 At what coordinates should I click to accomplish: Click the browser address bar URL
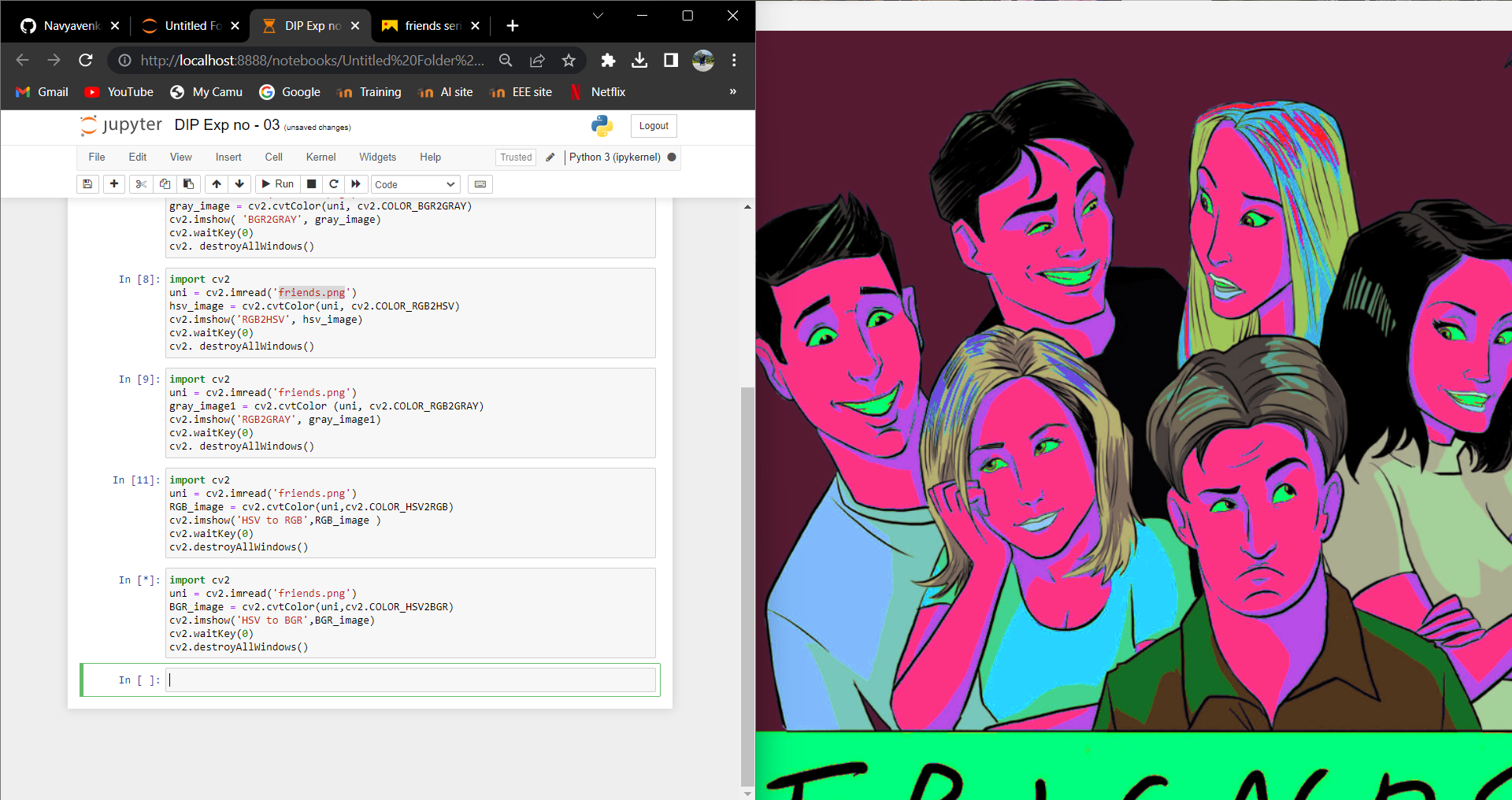[x=312, y=60]
